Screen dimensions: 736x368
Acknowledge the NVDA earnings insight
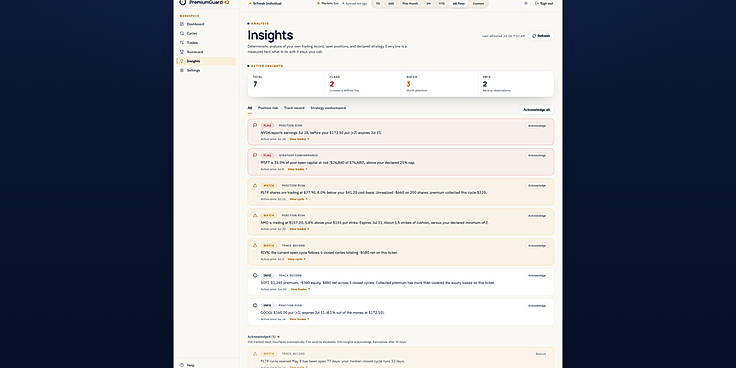pyautogui.click(x=537, y=126)
